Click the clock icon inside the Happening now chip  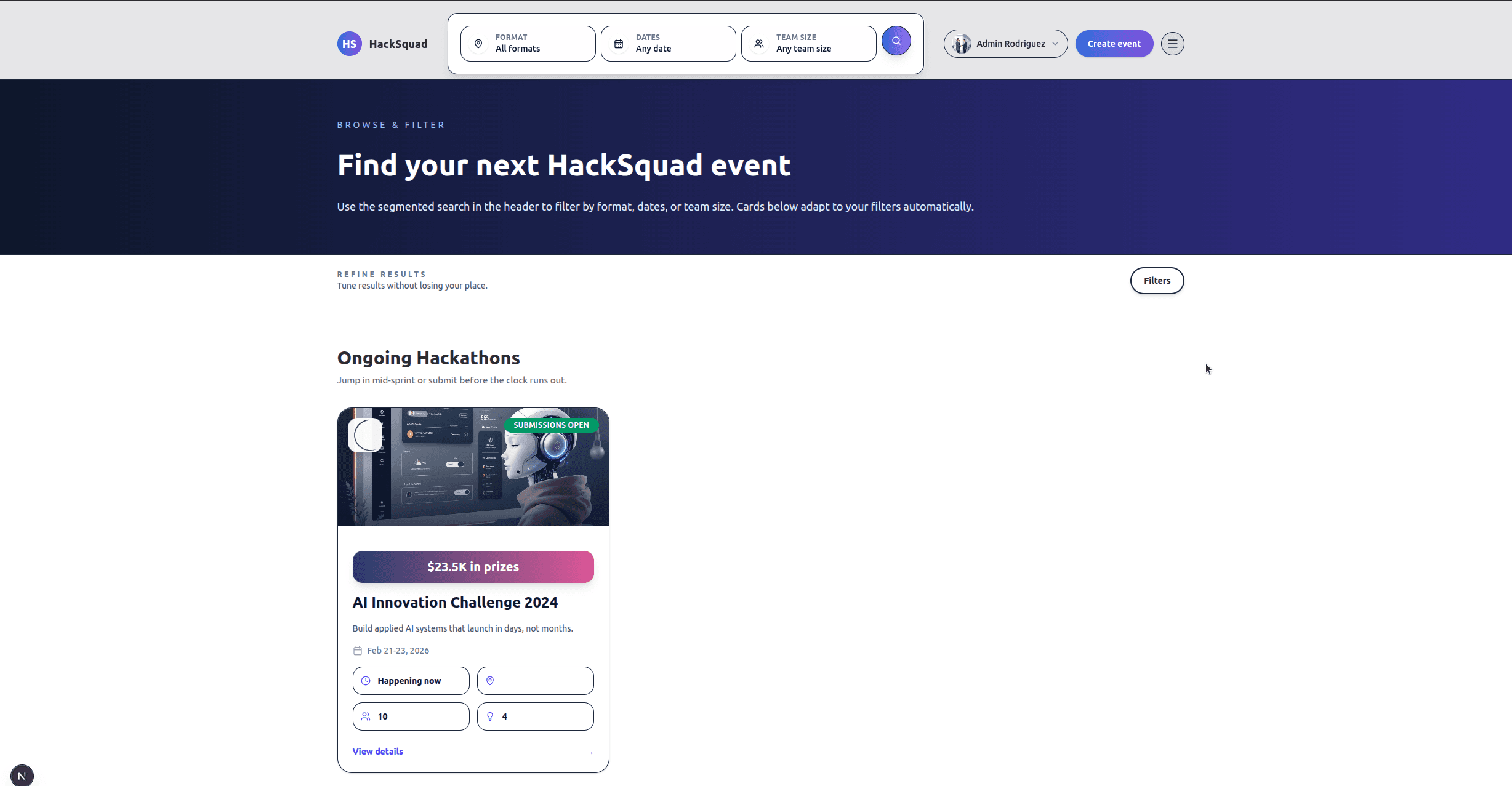pos(367,680)
